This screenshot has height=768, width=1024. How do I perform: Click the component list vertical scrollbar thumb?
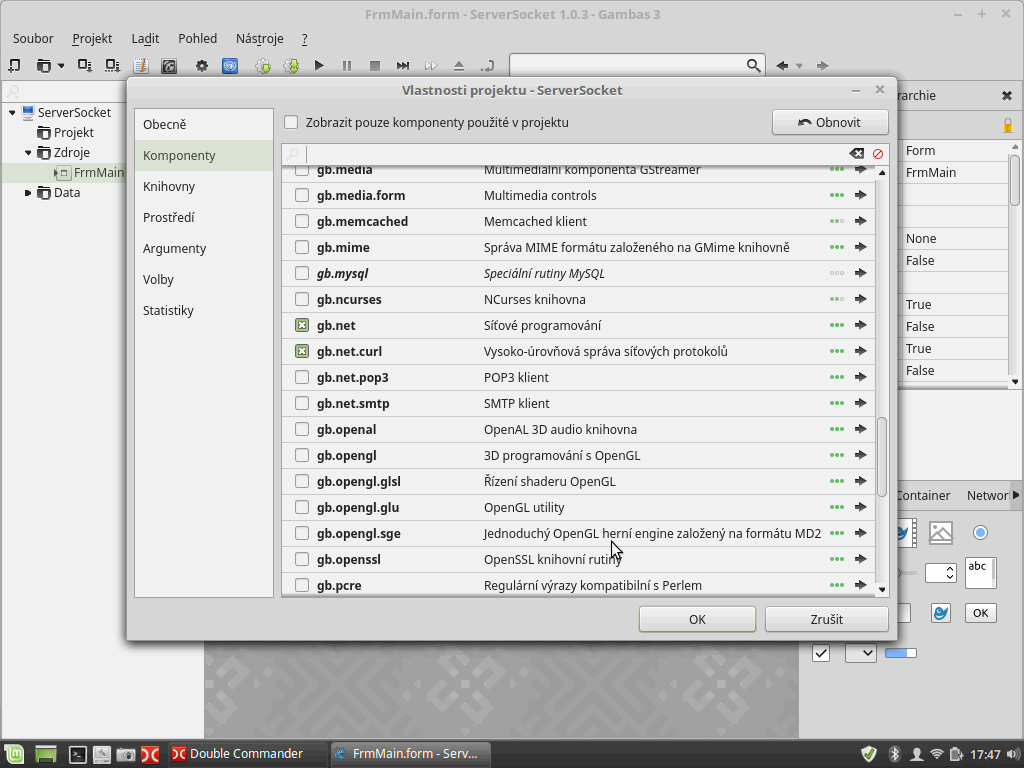tap(881, 456)
